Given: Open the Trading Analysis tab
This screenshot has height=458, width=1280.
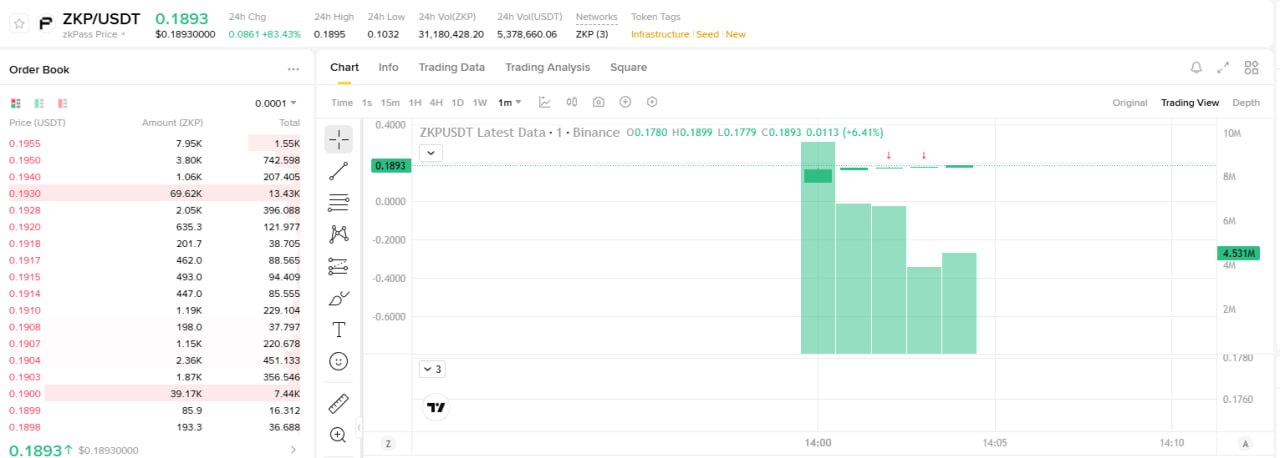Looking at the screenshot, I should (547, 67).
